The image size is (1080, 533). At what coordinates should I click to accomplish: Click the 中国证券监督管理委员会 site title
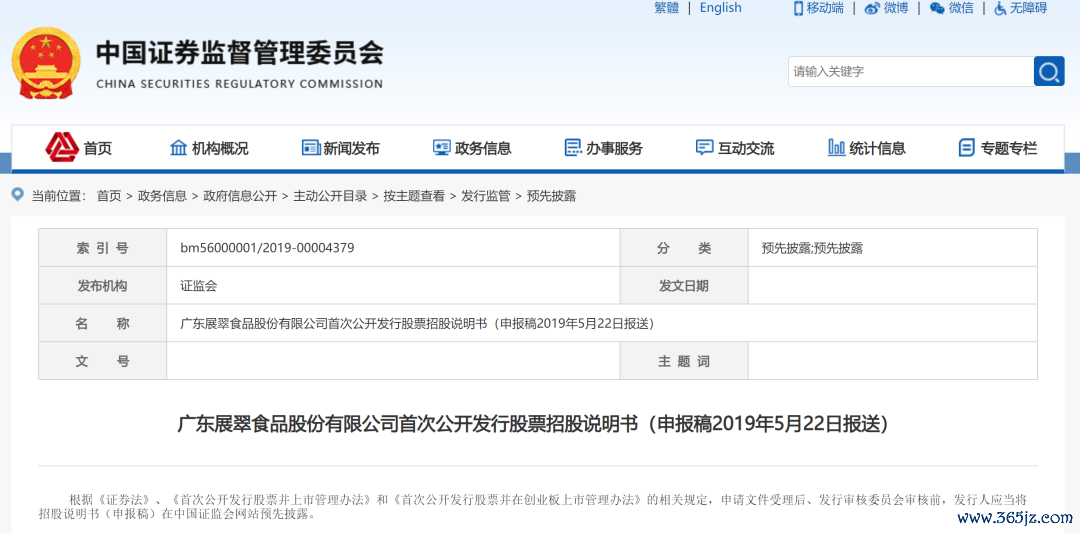[240, 52]
